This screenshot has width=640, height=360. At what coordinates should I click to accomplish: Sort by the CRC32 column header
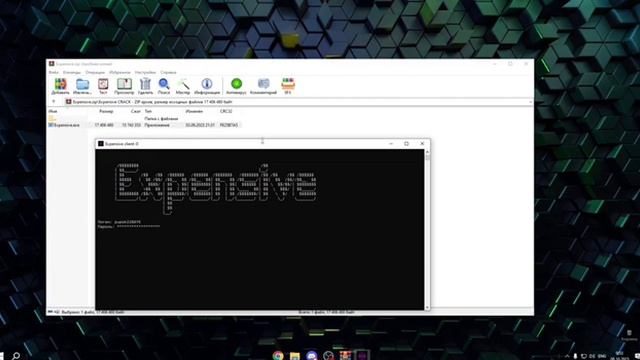pyautogui.click(x=226, y=111)
